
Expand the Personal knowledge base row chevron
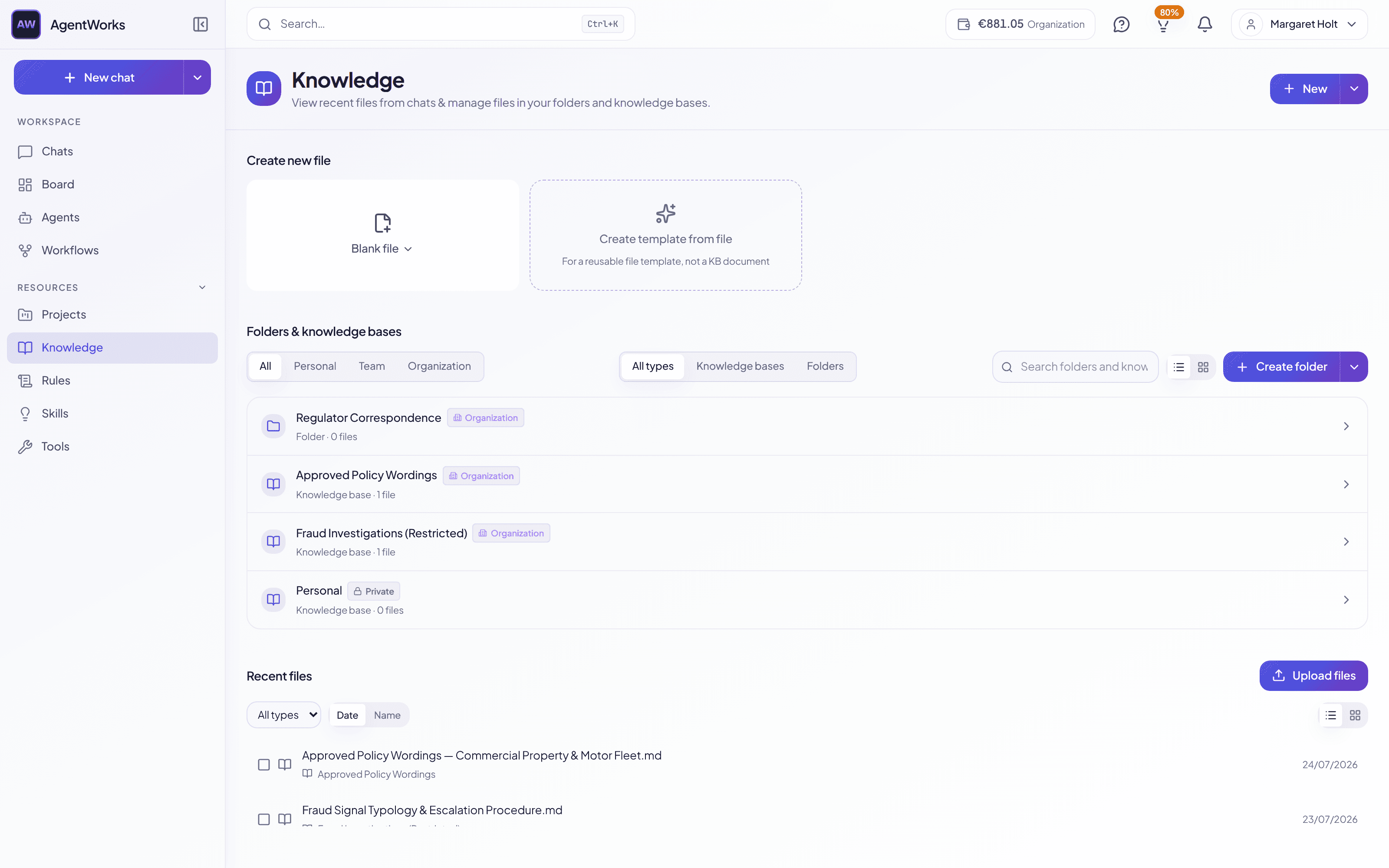click(1346, 599)
